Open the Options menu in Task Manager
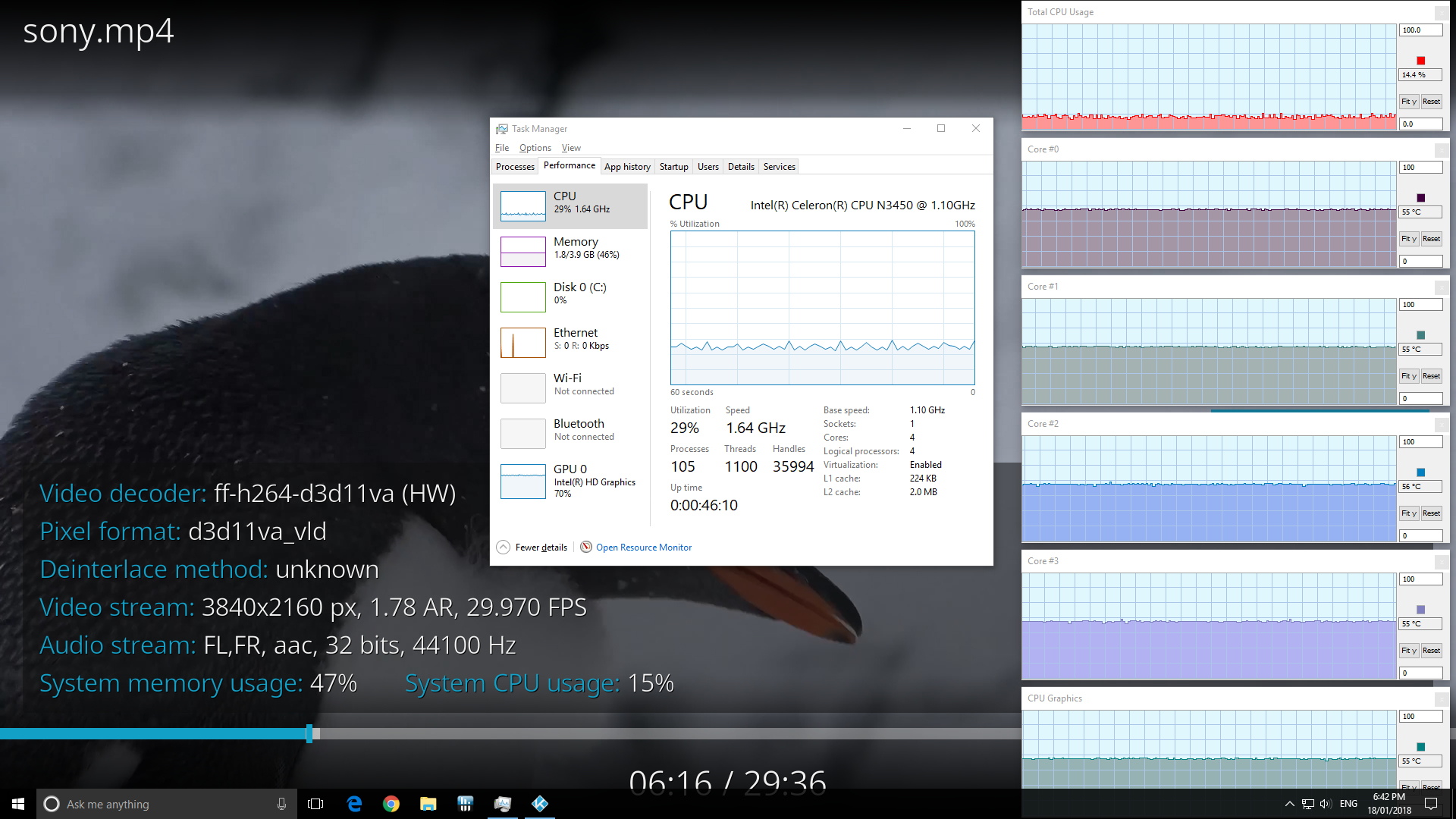 535,148
